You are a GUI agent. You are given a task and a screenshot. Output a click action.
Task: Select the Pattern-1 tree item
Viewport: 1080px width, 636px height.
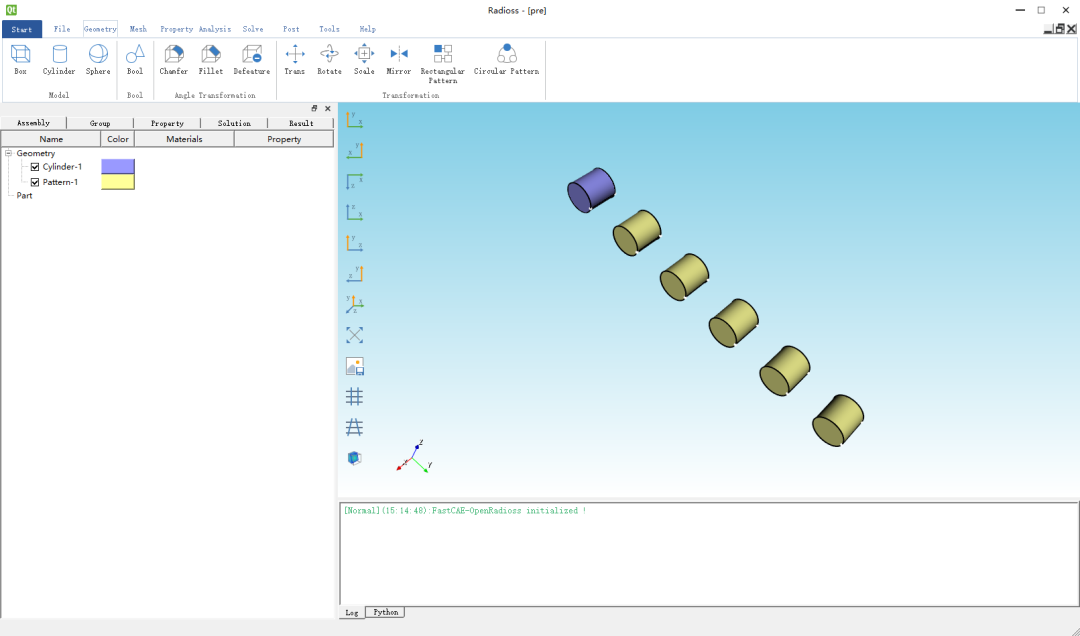click(61, 182)
